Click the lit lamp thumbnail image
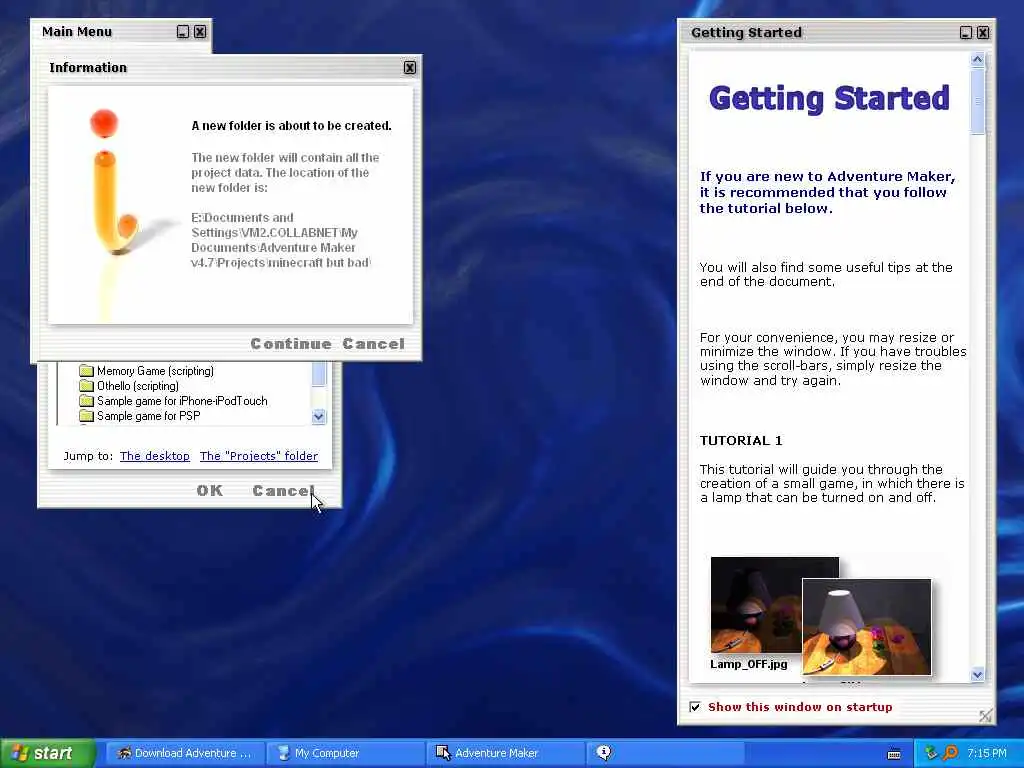Viewport: 1024px width, 768px height. point(867,627)
